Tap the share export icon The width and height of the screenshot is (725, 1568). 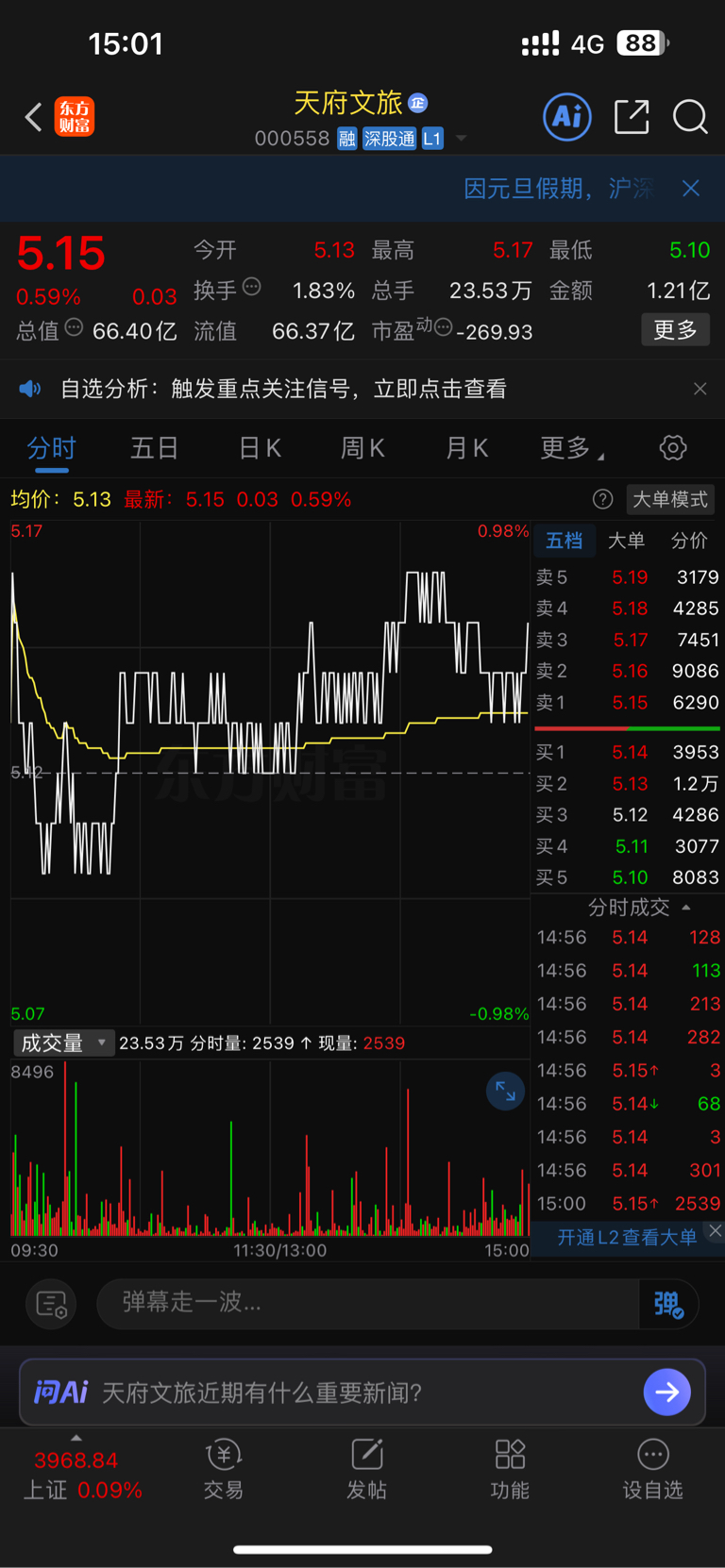tap(632, 117)
